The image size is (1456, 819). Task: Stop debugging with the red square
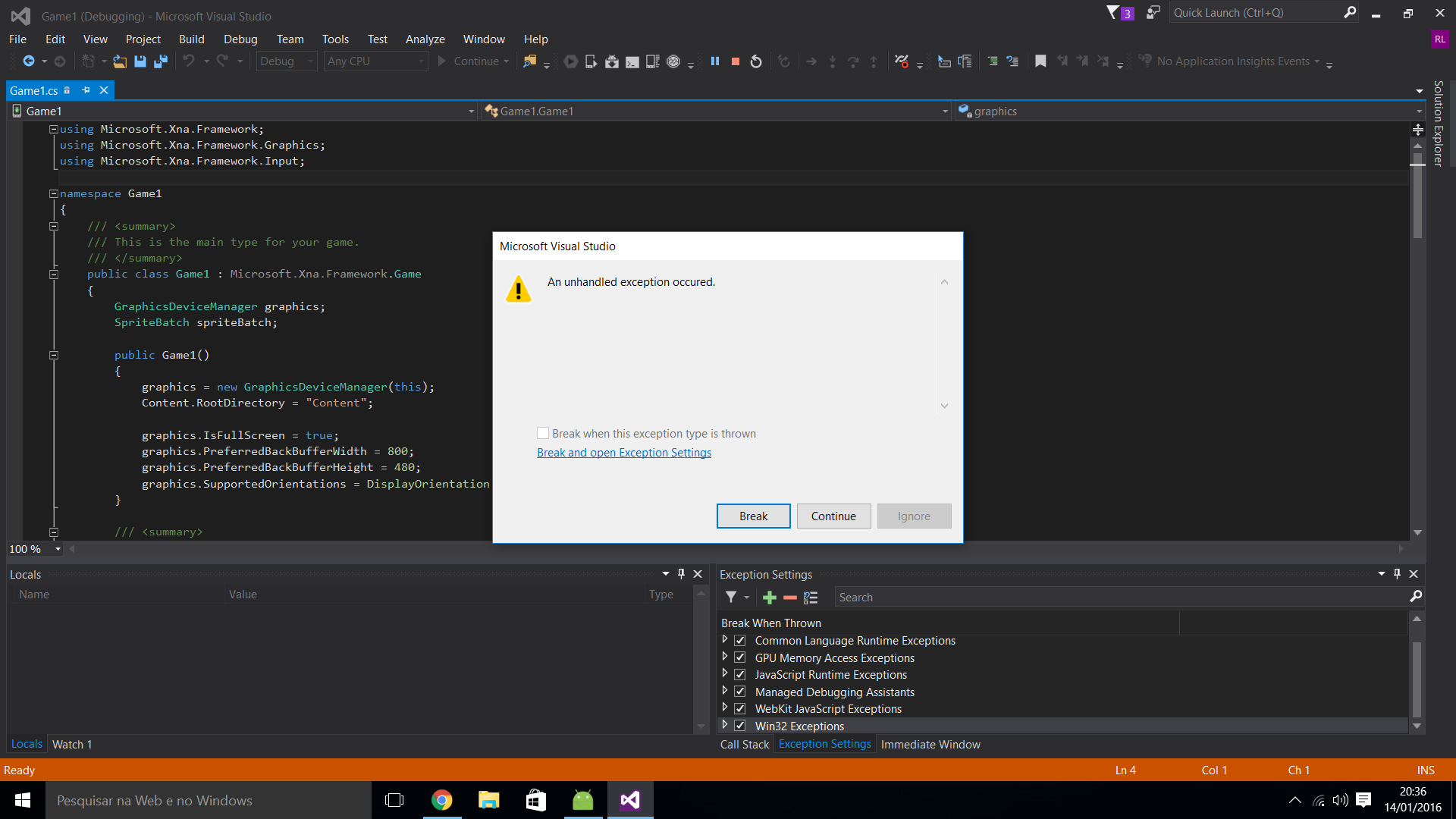point(736,61)
